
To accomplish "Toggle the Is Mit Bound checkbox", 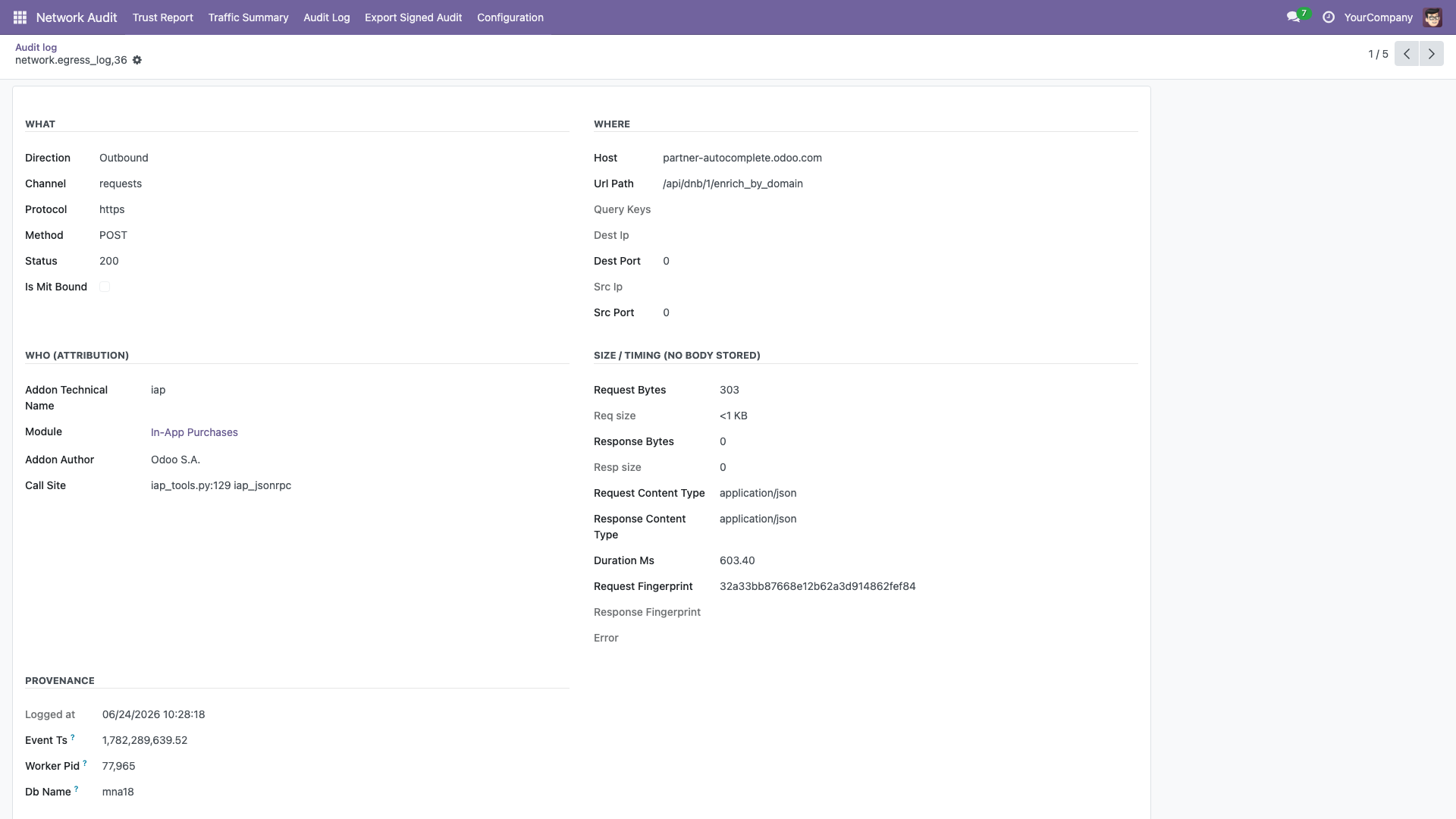I will 105,287.
